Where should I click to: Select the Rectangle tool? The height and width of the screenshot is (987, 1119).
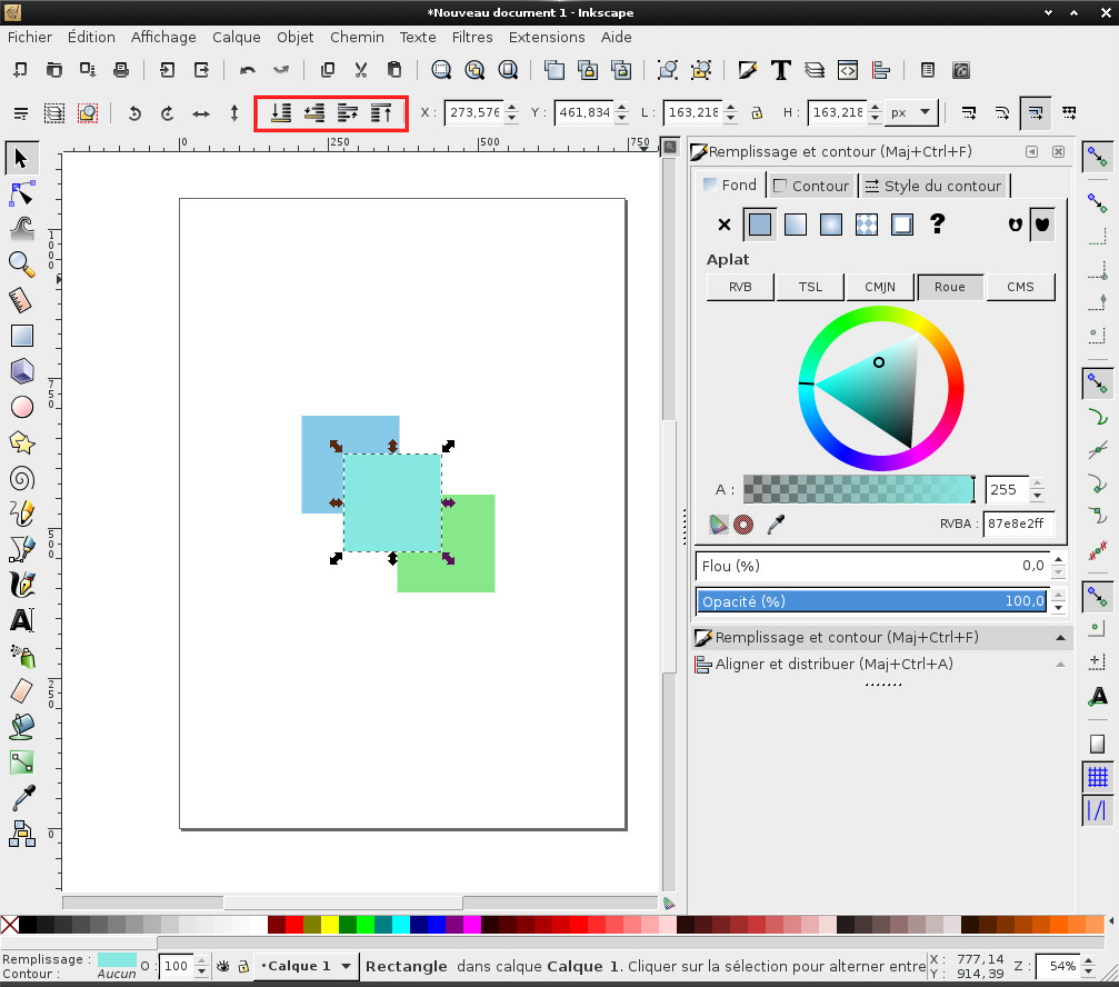click(x=22, y=335)
